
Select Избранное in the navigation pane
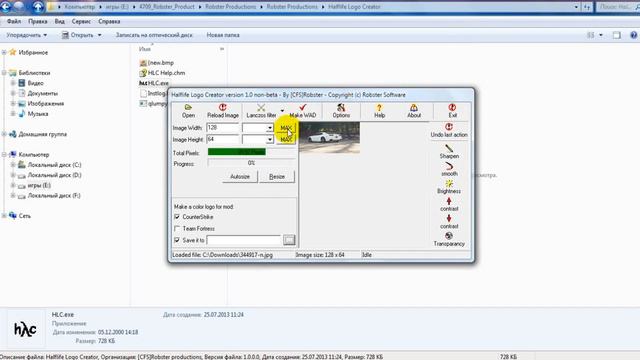click(33, 52)
